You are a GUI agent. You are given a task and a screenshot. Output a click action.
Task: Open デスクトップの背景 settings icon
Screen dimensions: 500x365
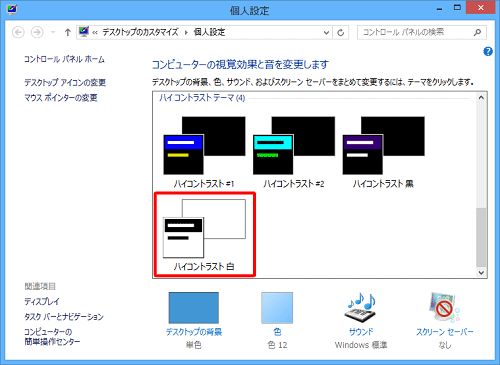click(x=194, y=308)
